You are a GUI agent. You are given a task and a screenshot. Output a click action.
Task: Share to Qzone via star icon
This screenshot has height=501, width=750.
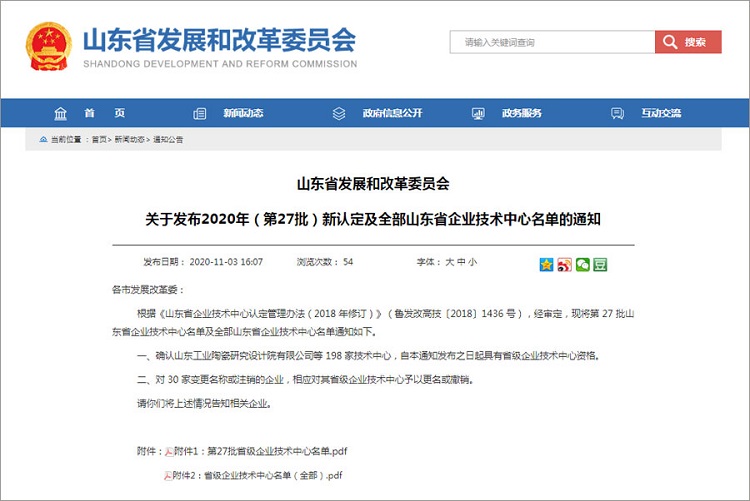tap(546, 264)
